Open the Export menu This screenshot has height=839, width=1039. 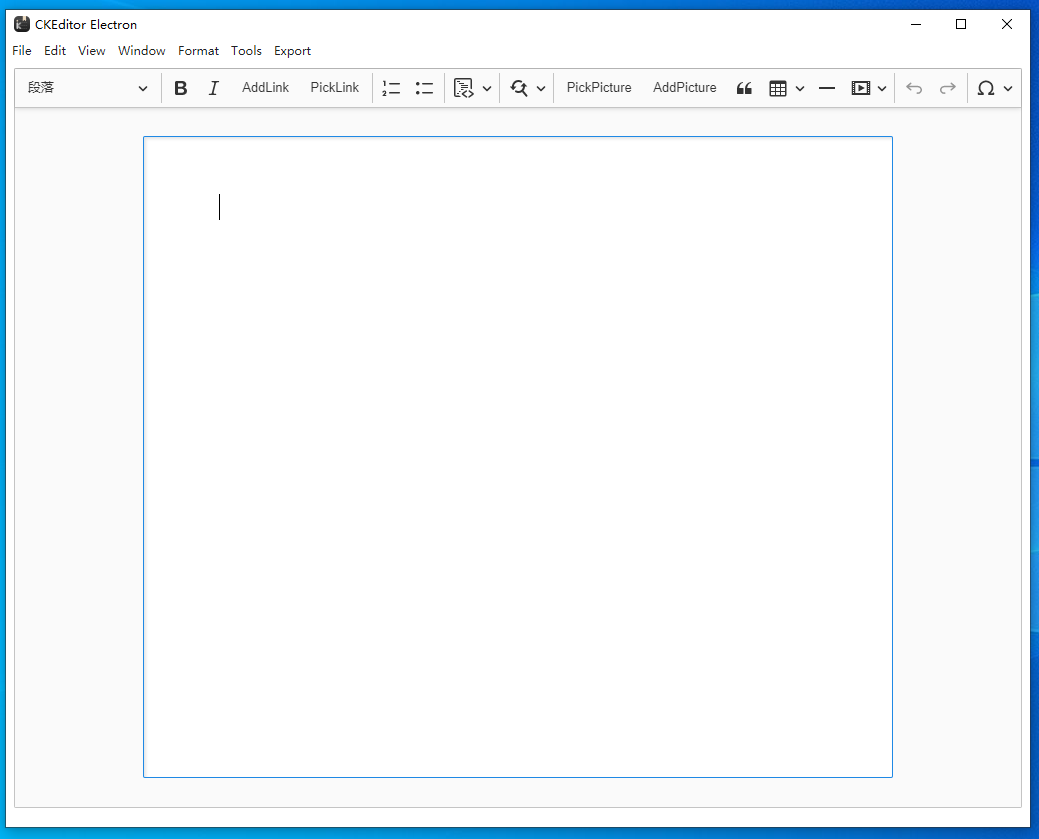[x=292, y=50]
